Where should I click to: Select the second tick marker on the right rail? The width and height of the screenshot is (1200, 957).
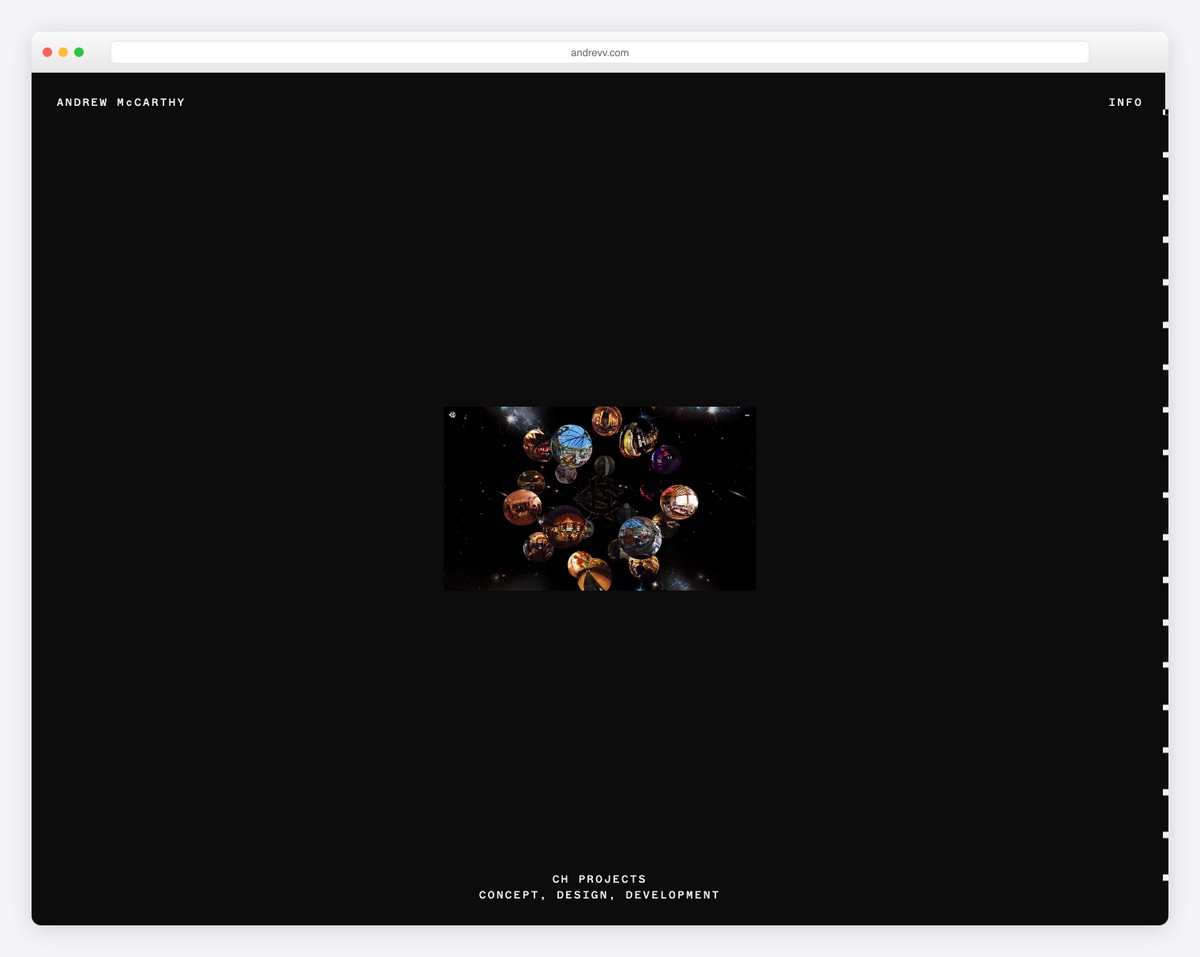point(1165,155)
